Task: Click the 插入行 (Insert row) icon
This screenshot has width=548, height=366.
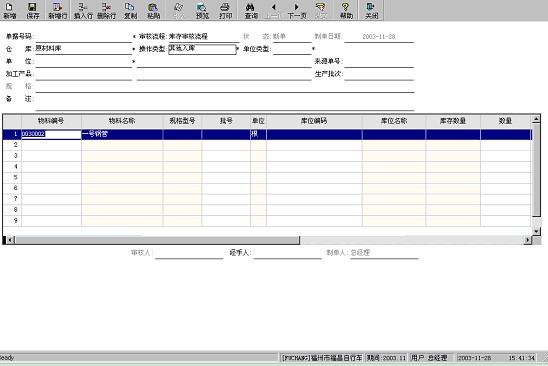Action: point(83,10)
